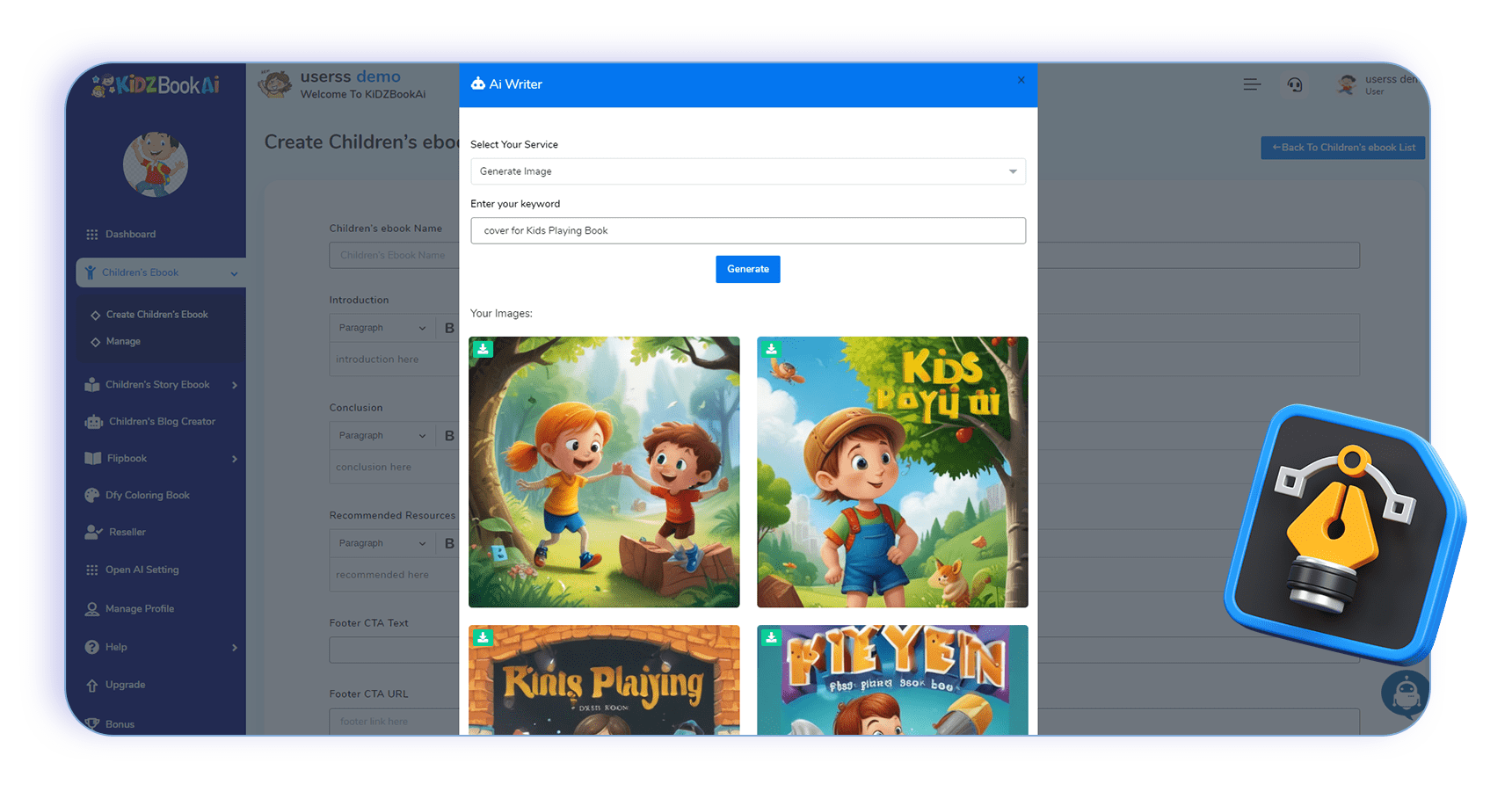Image resolution: width=1512 pixels, height=806 pixels.
Task: Open Manage Profile from the sidebar
Action: tap(139, 608)
